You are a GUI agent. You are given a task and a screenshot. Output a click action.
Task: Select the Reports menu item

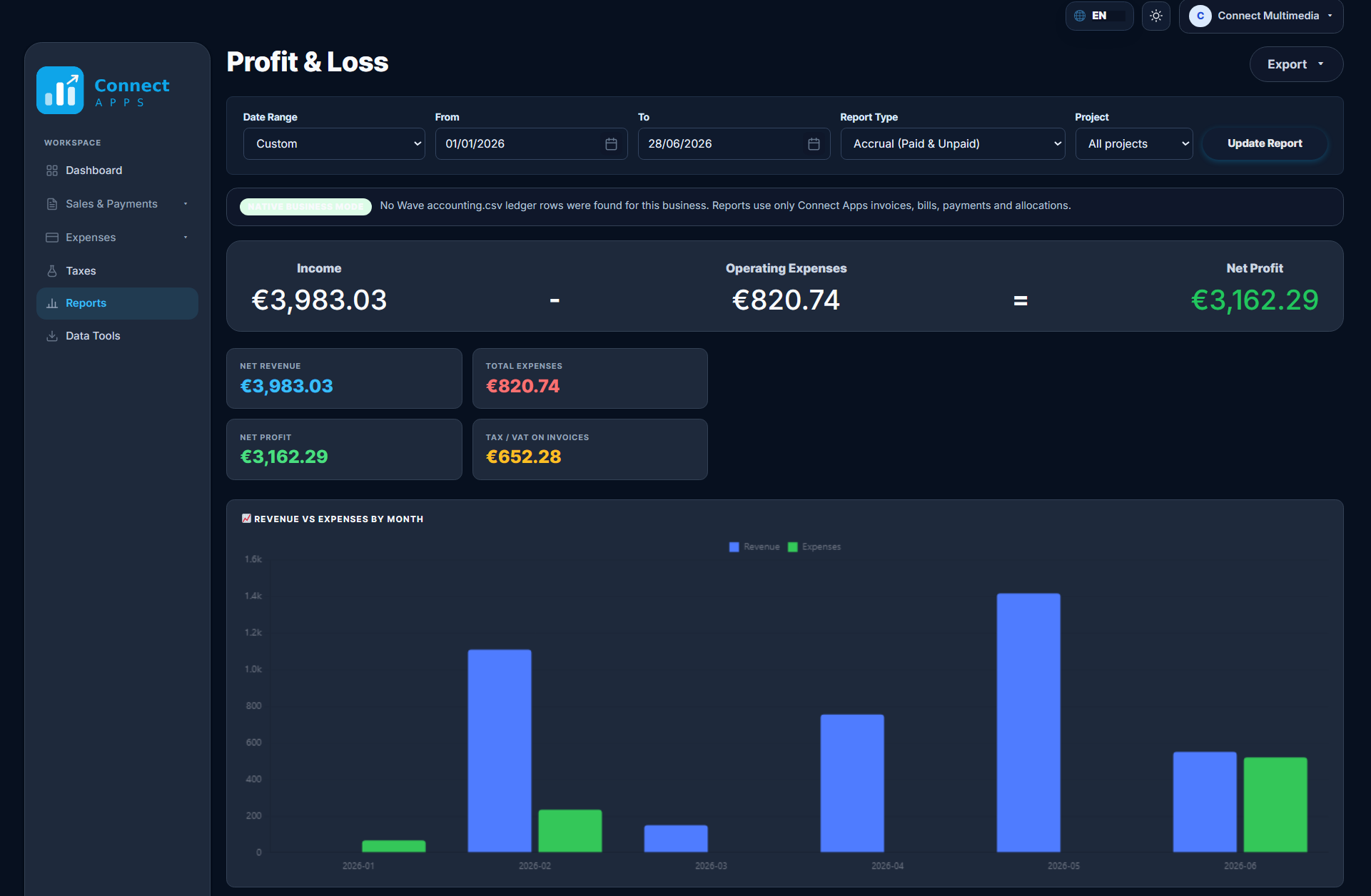[117, 303]
